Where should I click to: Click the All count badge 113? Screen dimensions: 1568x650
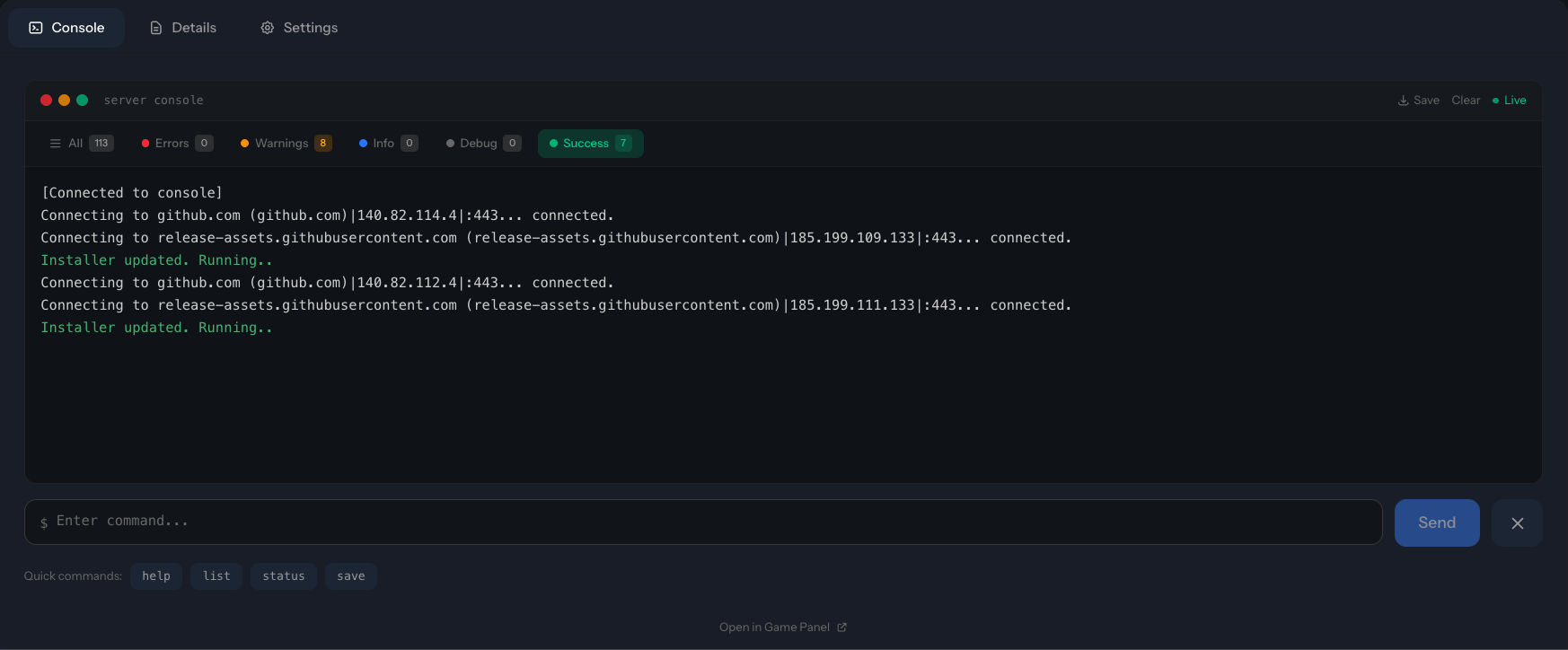coord(101,144)
